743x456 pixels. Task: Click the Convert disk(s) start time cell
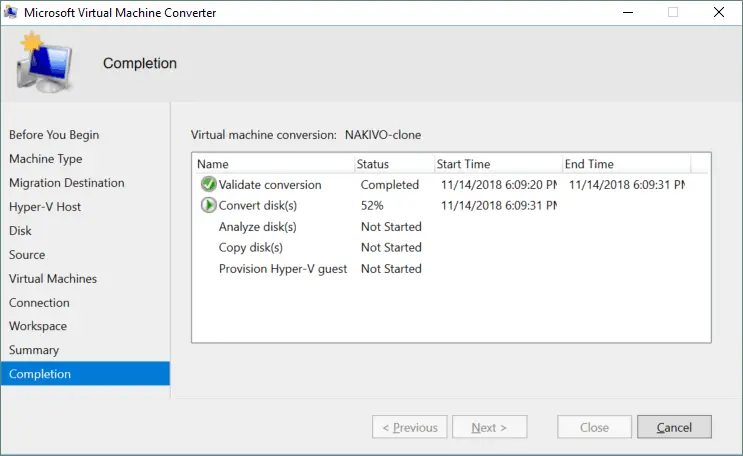(499, 206)
